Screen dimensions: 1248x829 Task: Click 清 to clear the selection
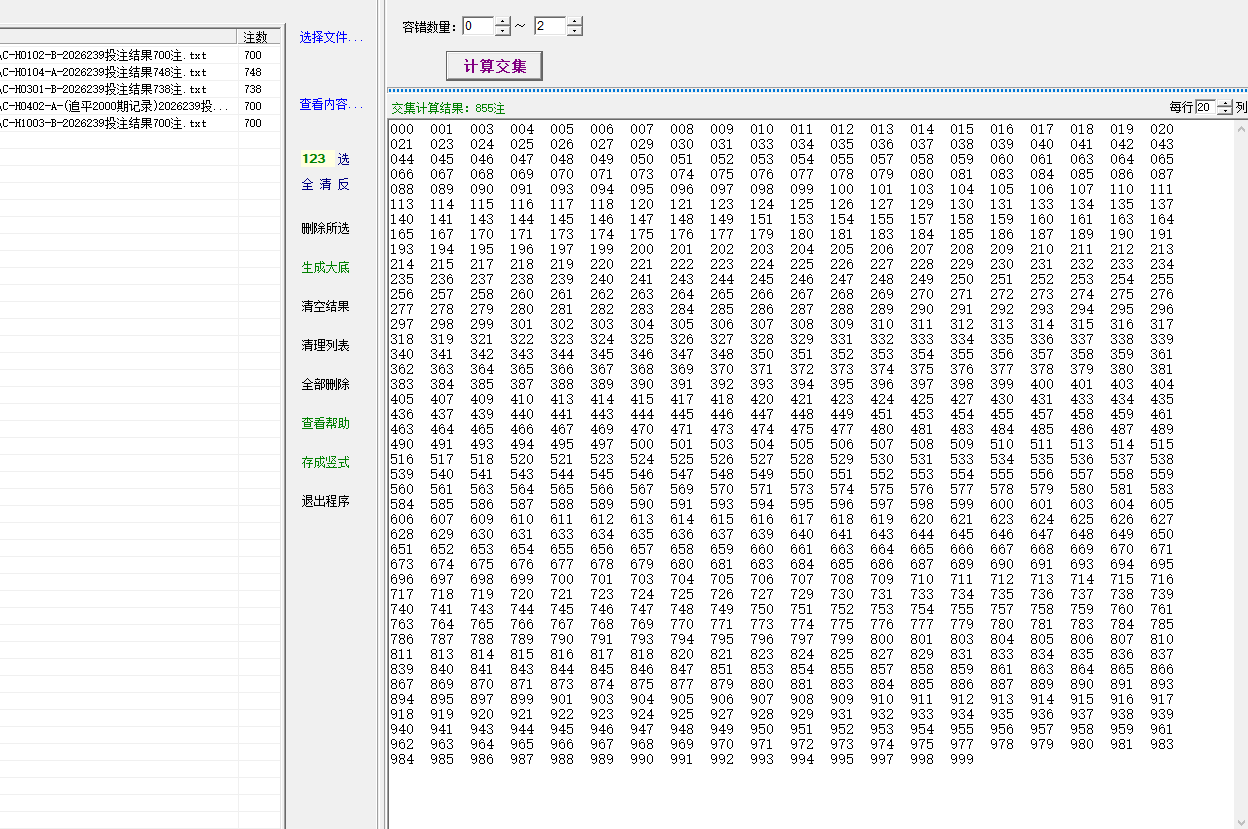click(x=326, y=185)
